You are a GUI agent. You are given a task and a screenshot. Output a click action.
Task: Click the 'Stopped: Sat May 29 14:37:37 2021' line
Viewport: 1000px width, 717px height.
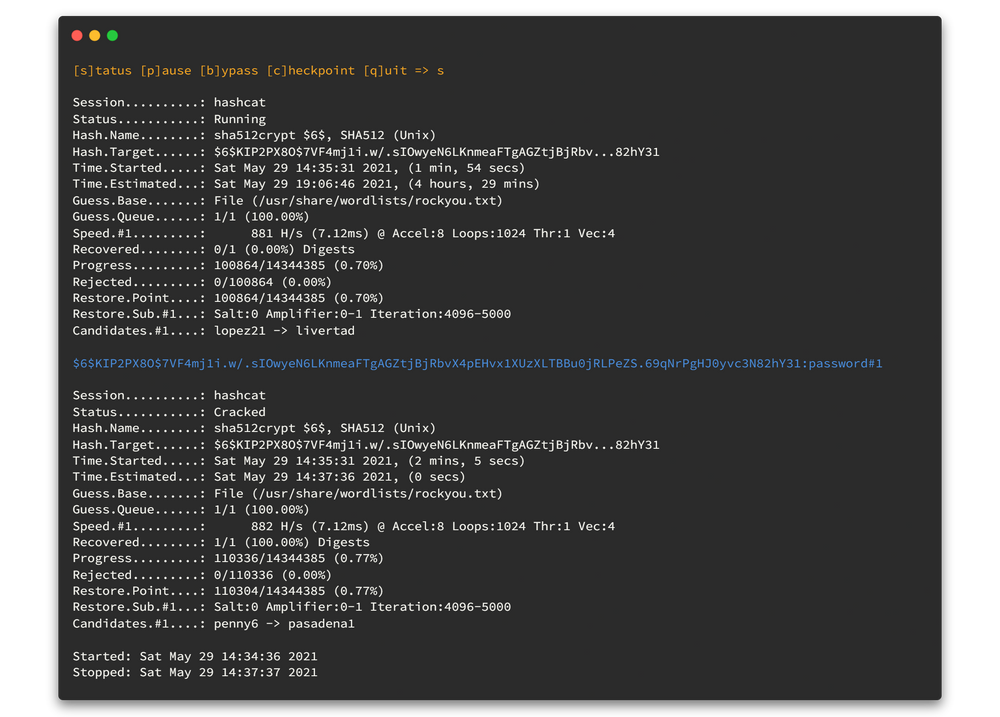pos(195,672)
